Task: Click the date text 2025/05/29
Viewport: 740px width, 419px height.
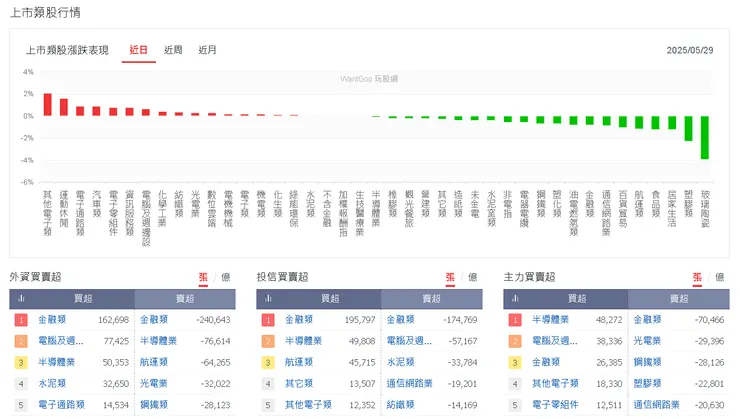Action: [690, 50]
